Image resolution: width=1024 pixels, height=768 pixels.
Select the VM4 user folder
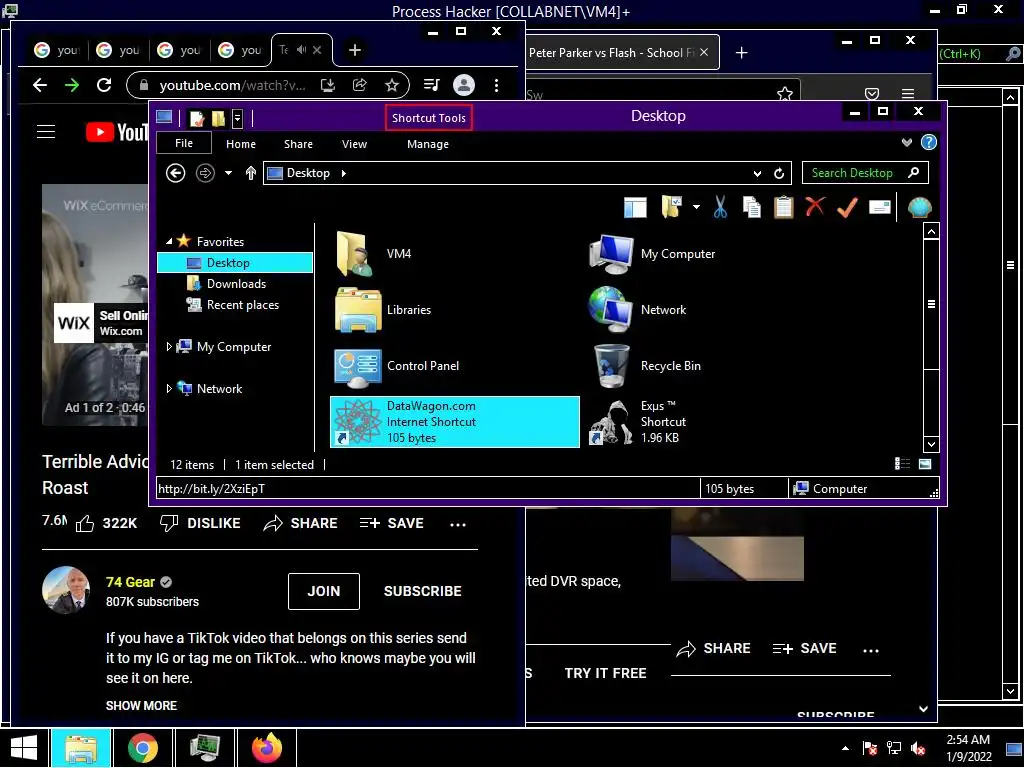click(x=455, y=253)
